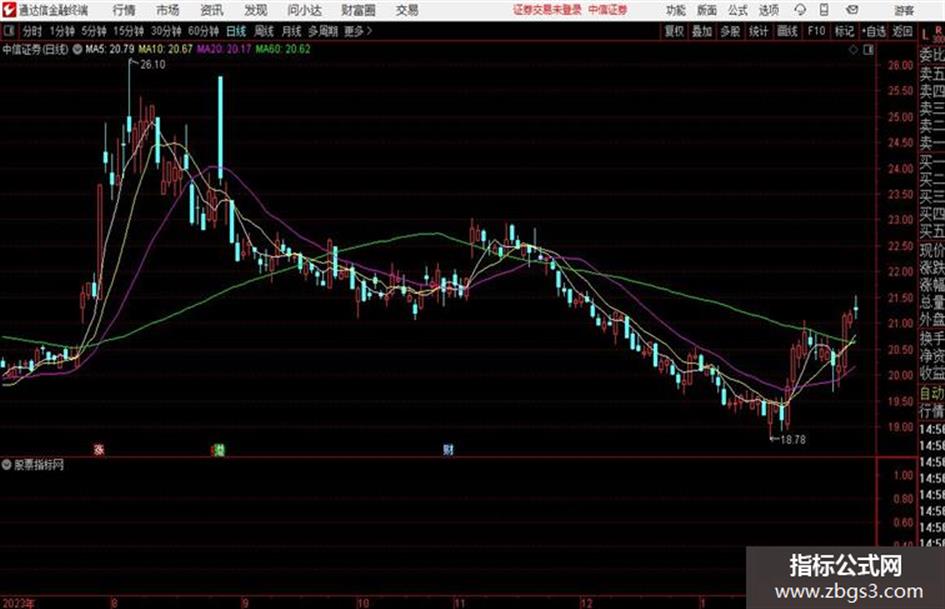Image resolution: width=945 pixels, height=609 pixels.
Task: Open the 行情 menu
Action: pyautogui.click(x=124, y=10)
